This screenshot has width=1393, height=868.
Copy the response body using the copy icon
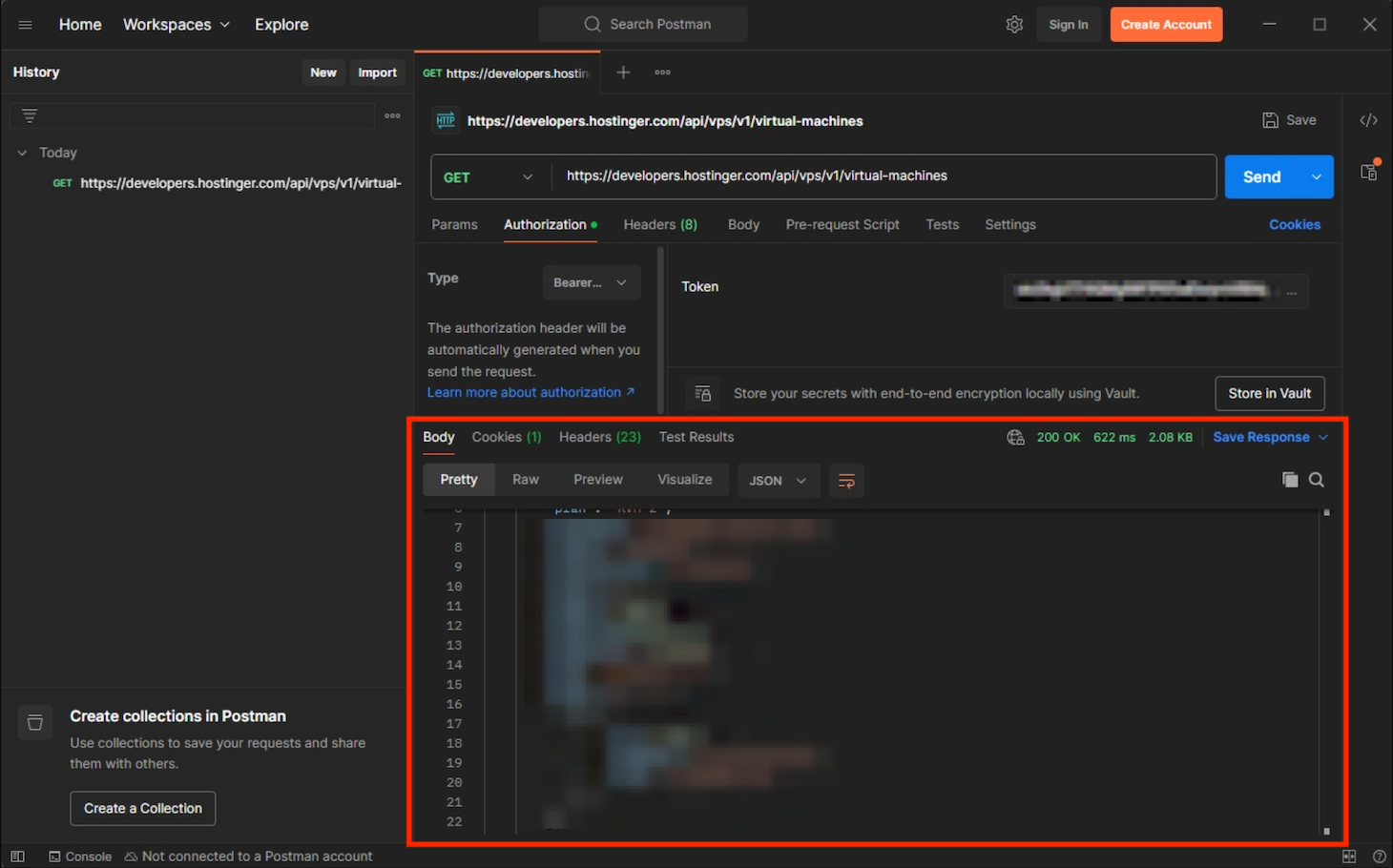[1290, 480]
